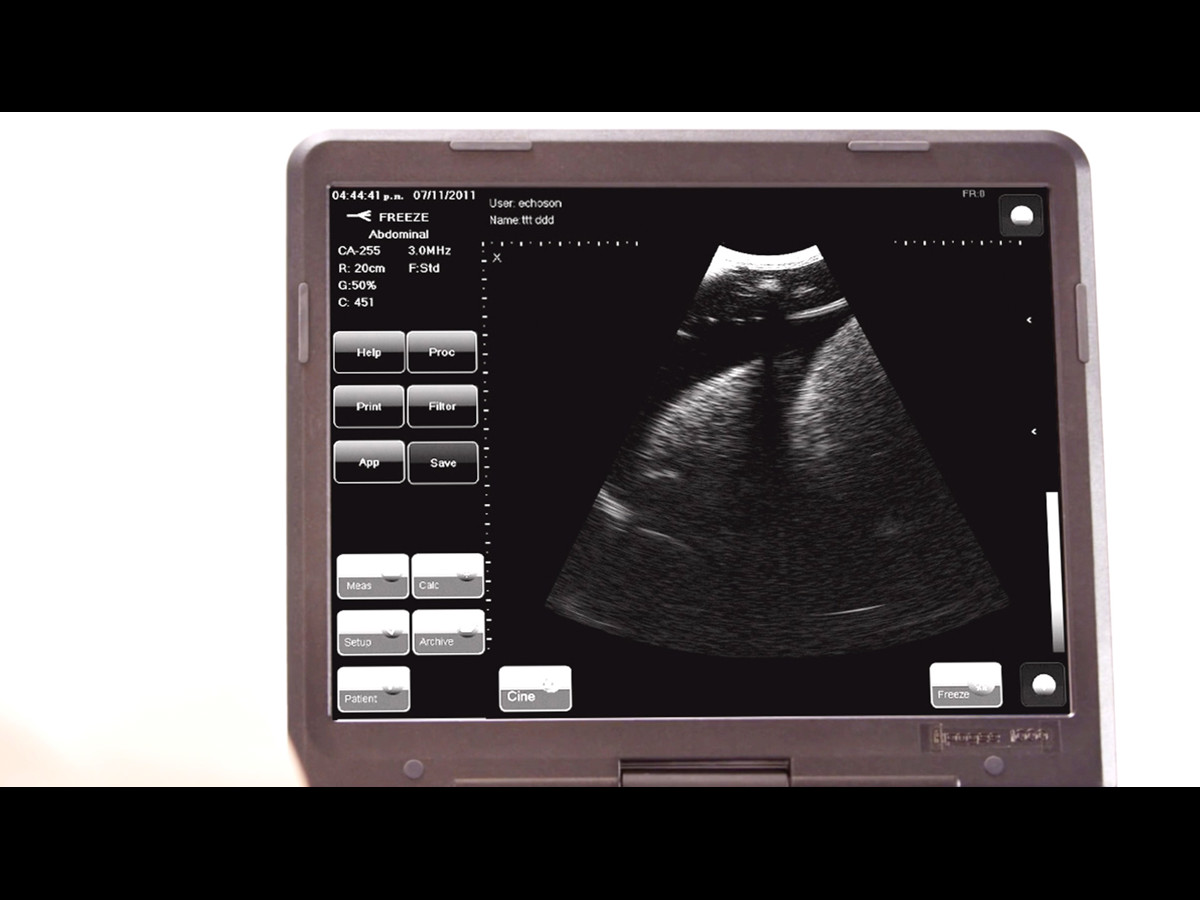1200x900 pixels.
Task: Open the Calc calculations panel
Action: coord(447,576)
